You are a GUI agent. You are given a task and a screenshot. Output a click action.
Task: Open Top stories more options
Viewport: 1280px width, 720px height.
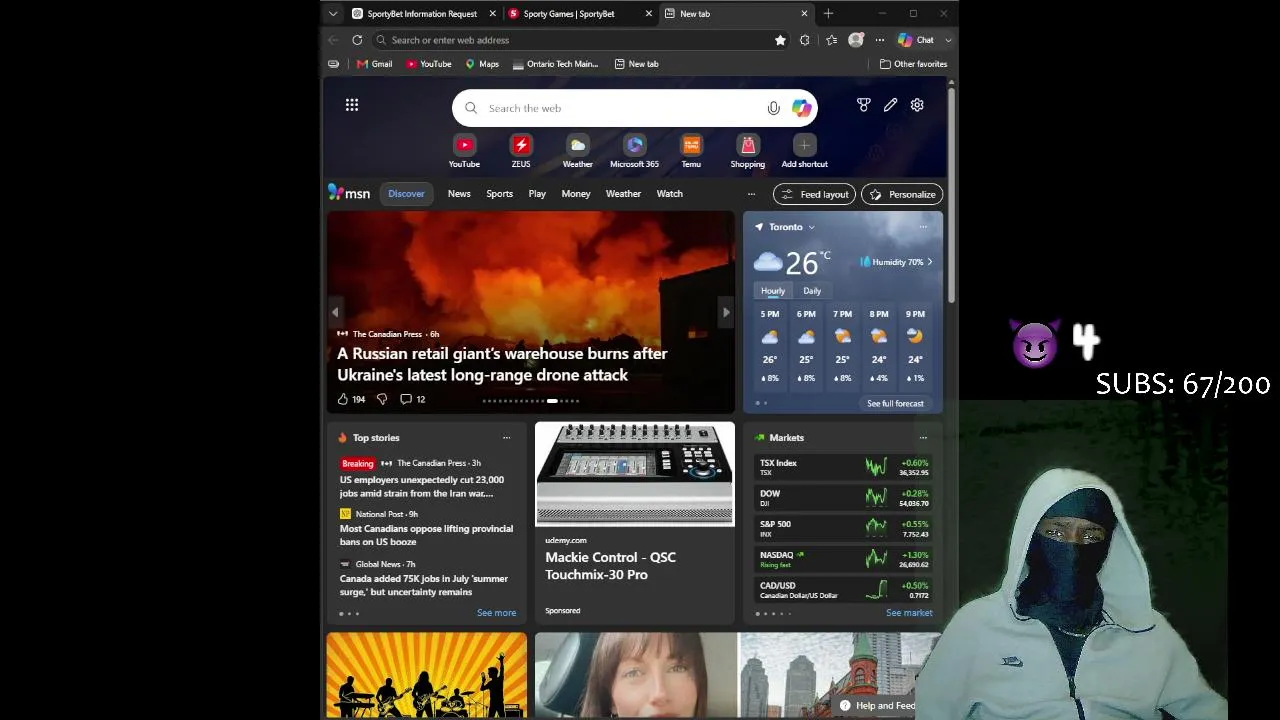click(506, 438)
